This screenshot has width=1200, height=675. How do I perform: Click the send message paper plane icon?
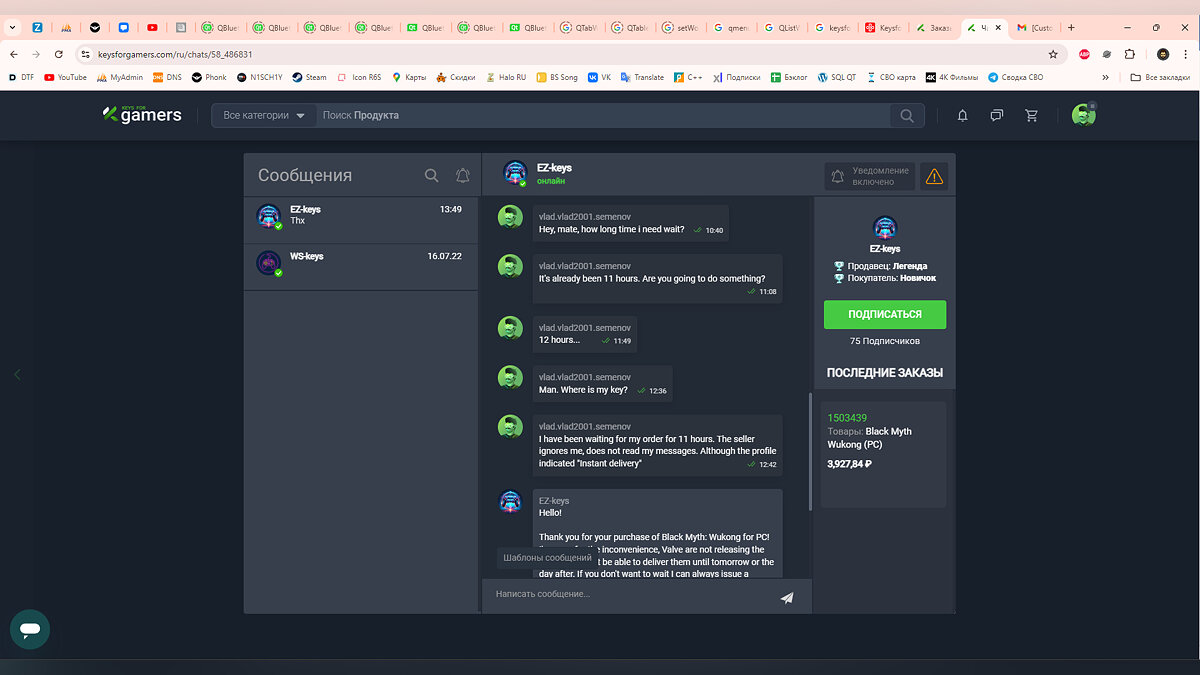coord(787,598)
